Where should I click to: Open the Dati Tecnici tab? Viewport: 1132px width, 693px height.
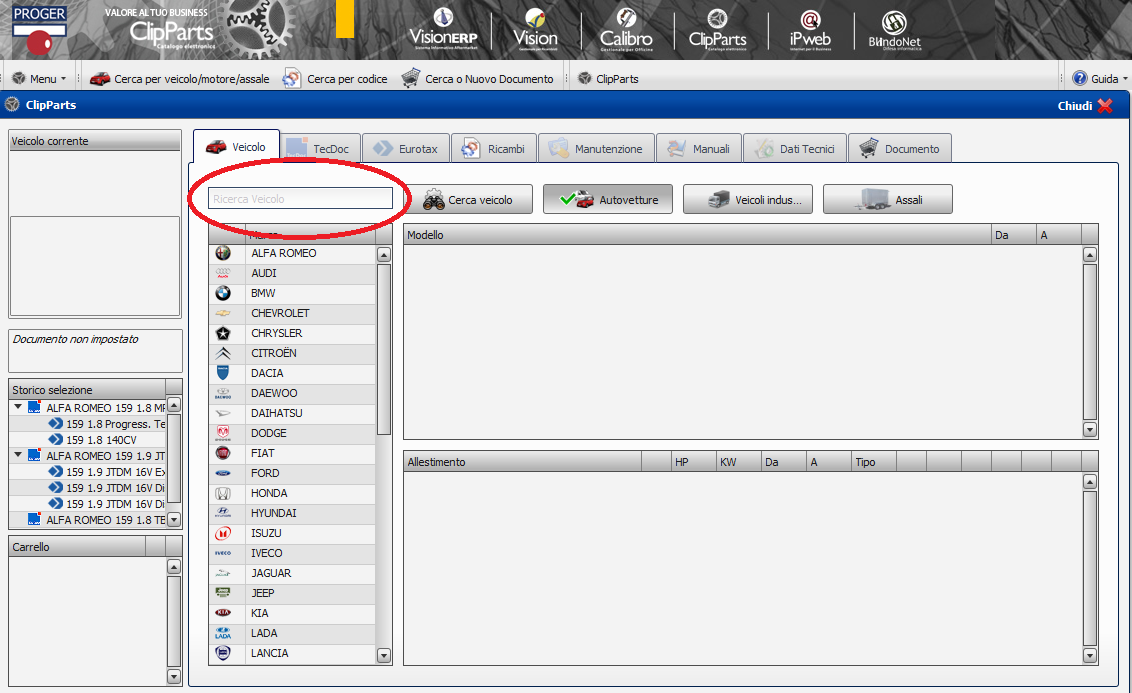coord(795,149)
